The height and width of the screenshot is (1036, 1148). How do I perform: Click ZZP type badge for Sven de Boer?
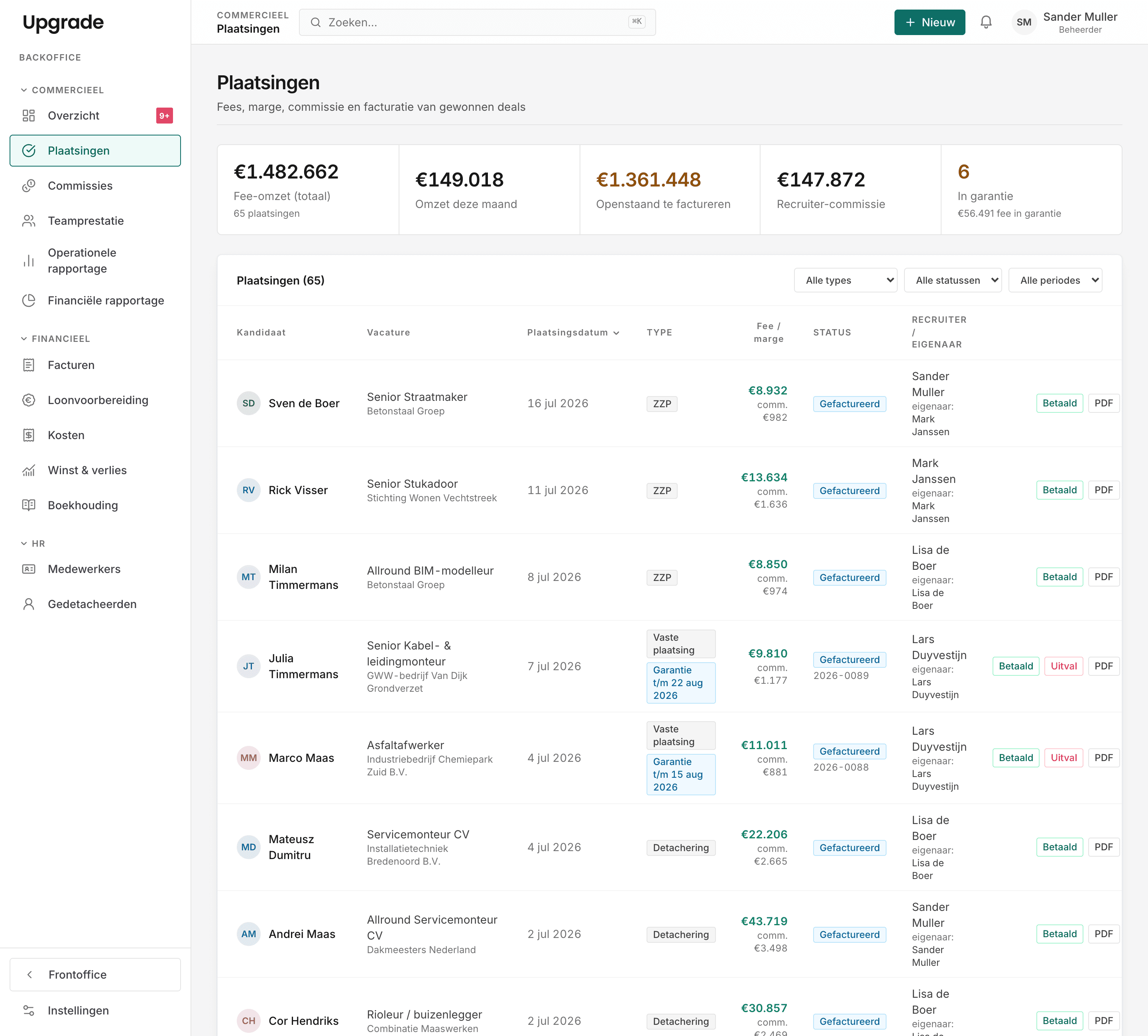pyautogui.click(x=662, y=404)
